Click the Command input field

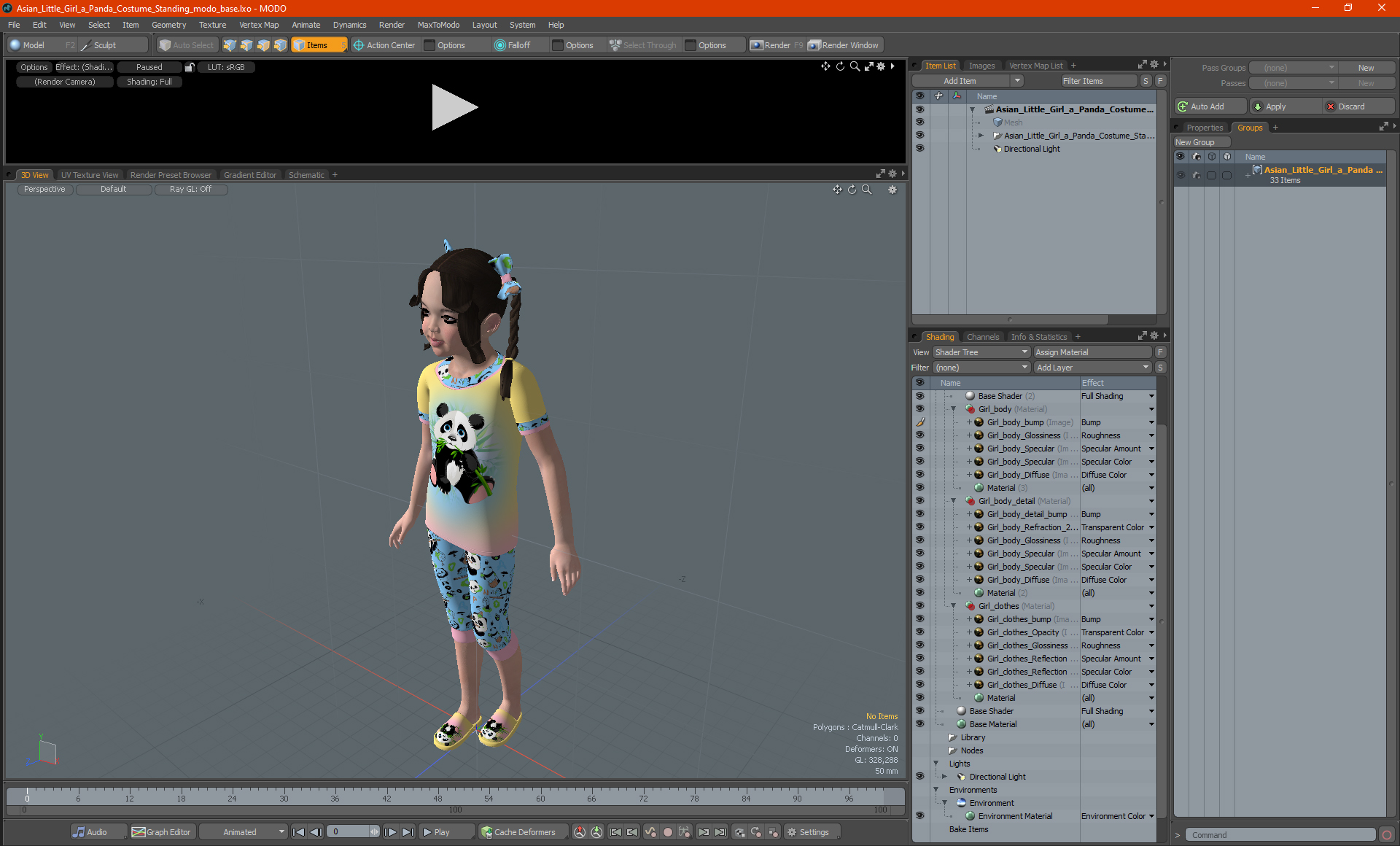1280,835
